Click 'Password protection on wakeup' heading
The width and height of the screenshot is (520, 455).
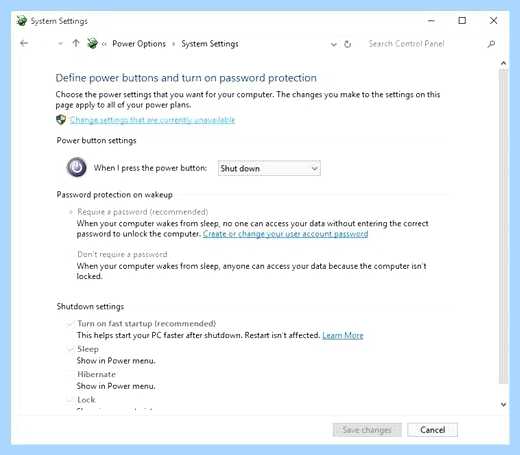(x=115, y=195)
